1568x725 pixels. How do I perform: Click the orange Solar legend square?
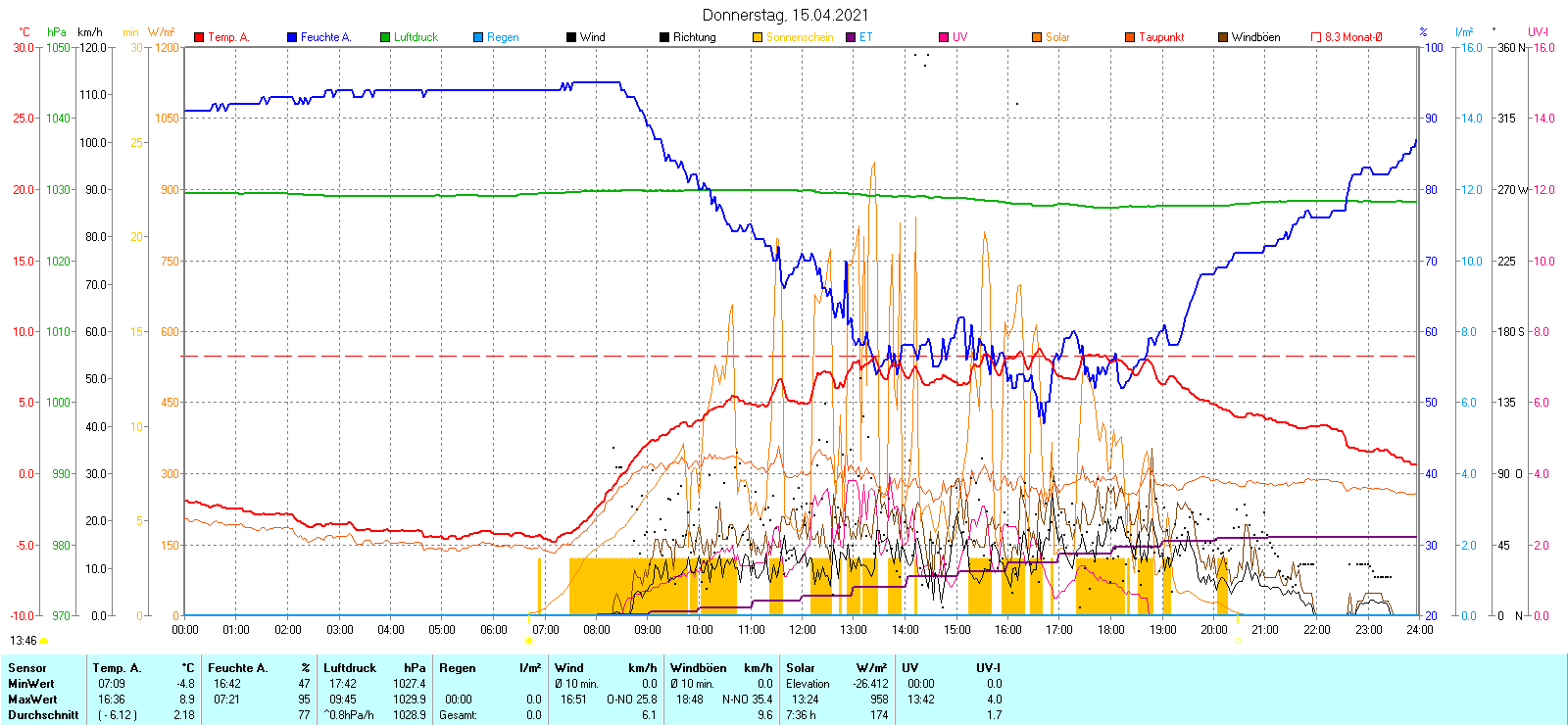pyautogui.click(x=1037, y=37)
